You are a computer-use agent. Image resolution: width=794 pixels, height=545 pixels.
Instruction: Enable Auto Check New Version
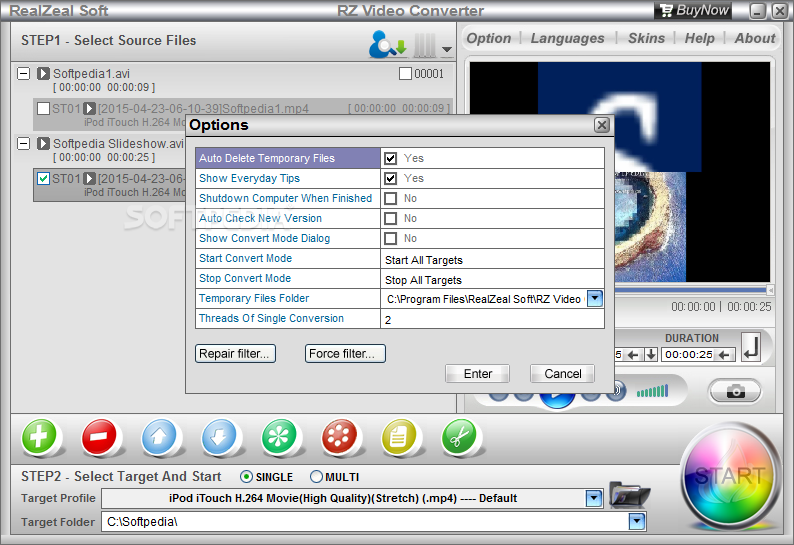point(390,218)
